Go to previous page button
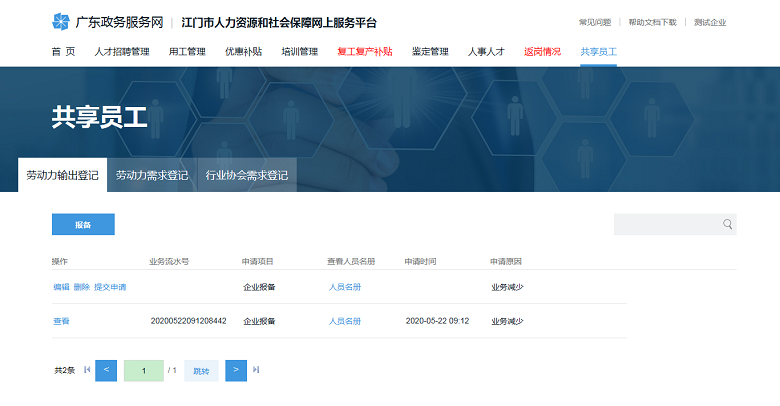The height and width of the screenshot is (406, 780). click(x=106, y=371)
